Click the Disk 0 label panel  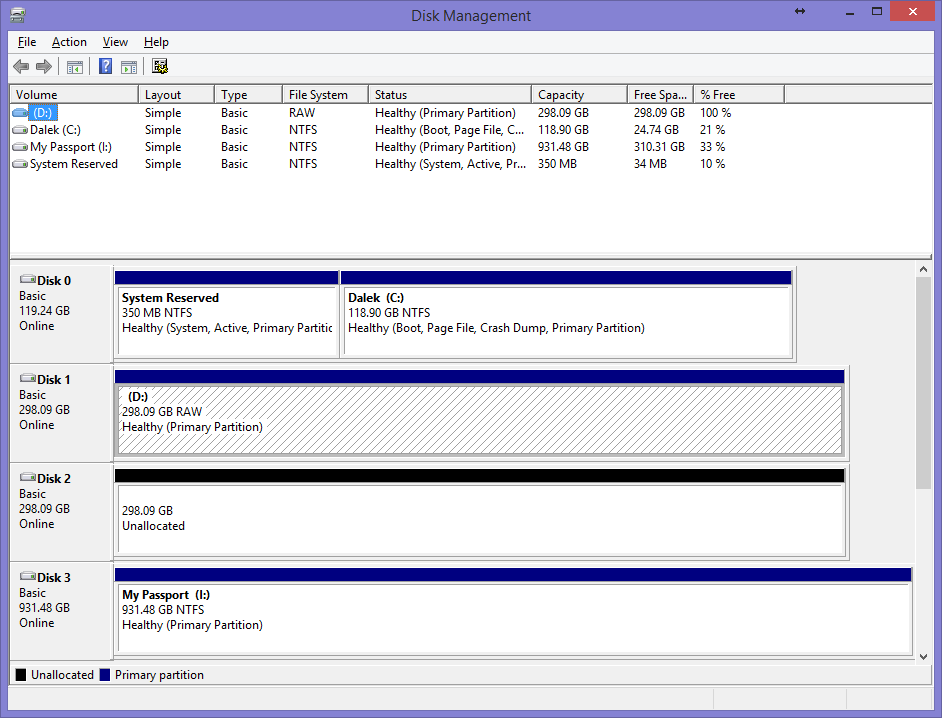click(61, 313)
